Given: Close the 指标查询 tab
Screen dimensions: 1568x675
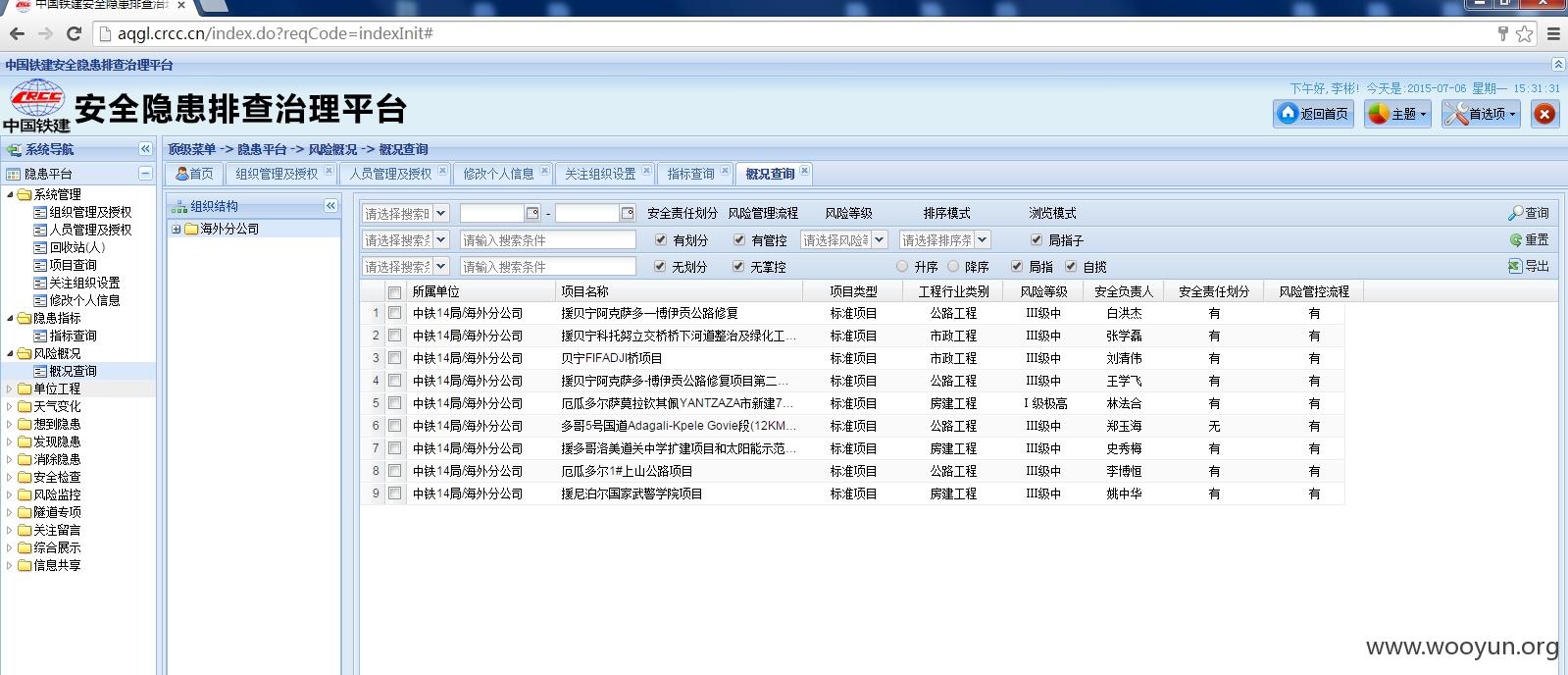Looking at the screenshot, I should point(725,171).
